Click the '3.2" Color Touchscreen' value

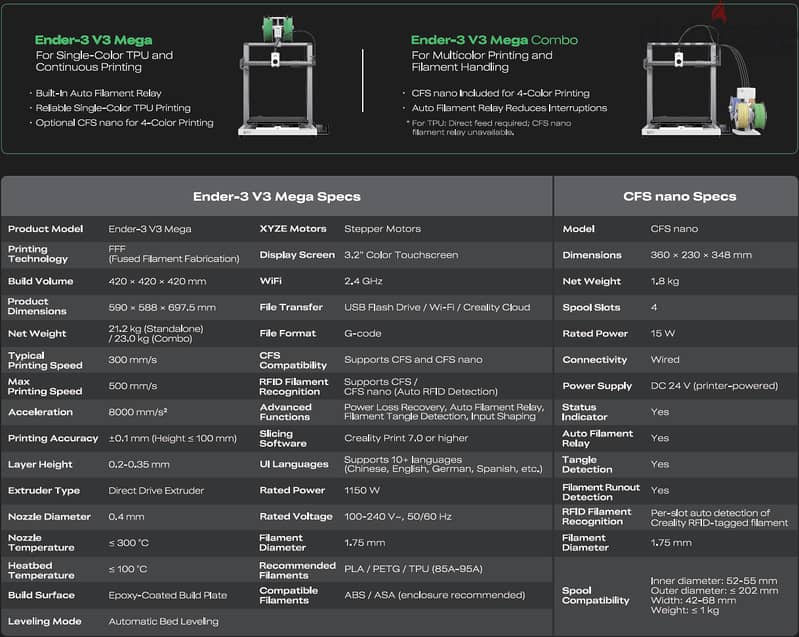pos(401,255)
